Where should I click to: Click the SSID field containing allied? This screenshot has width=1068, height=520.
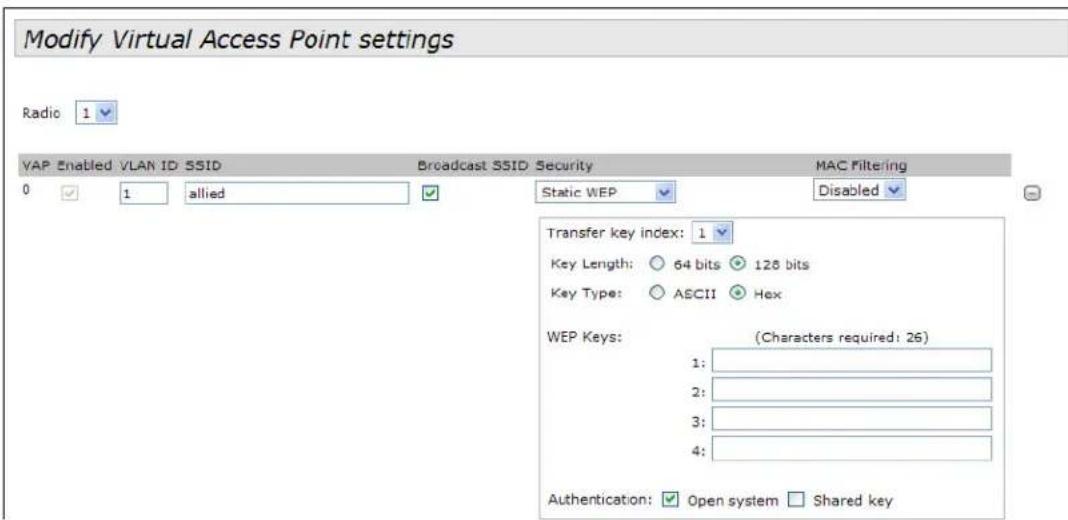(297, 194)
